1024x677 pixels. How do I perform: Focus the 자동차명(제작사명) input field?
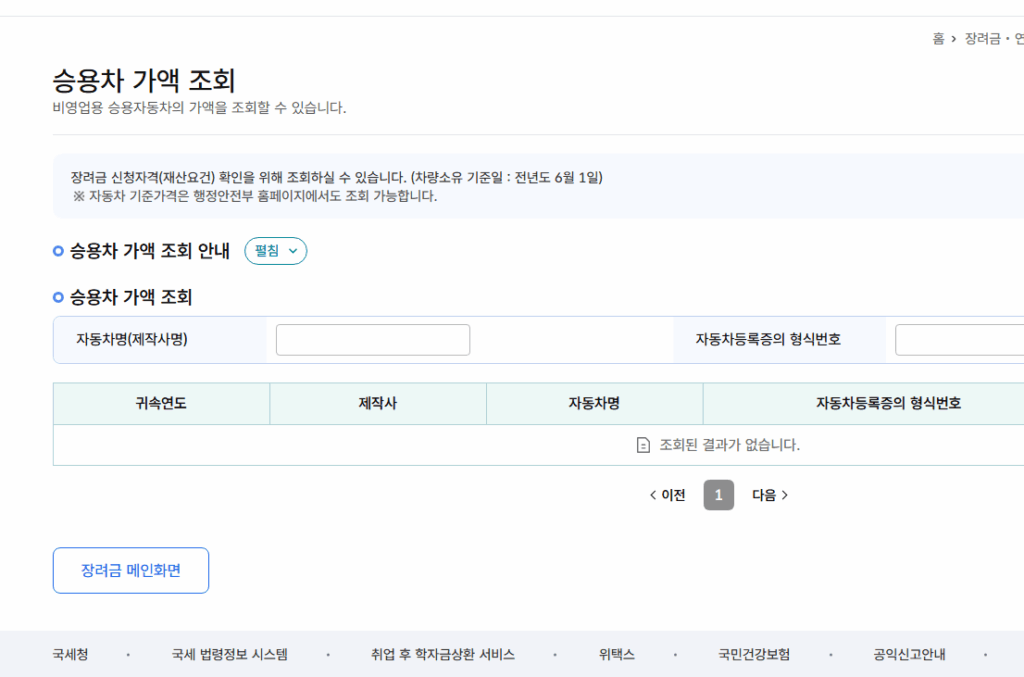[372, 339]
